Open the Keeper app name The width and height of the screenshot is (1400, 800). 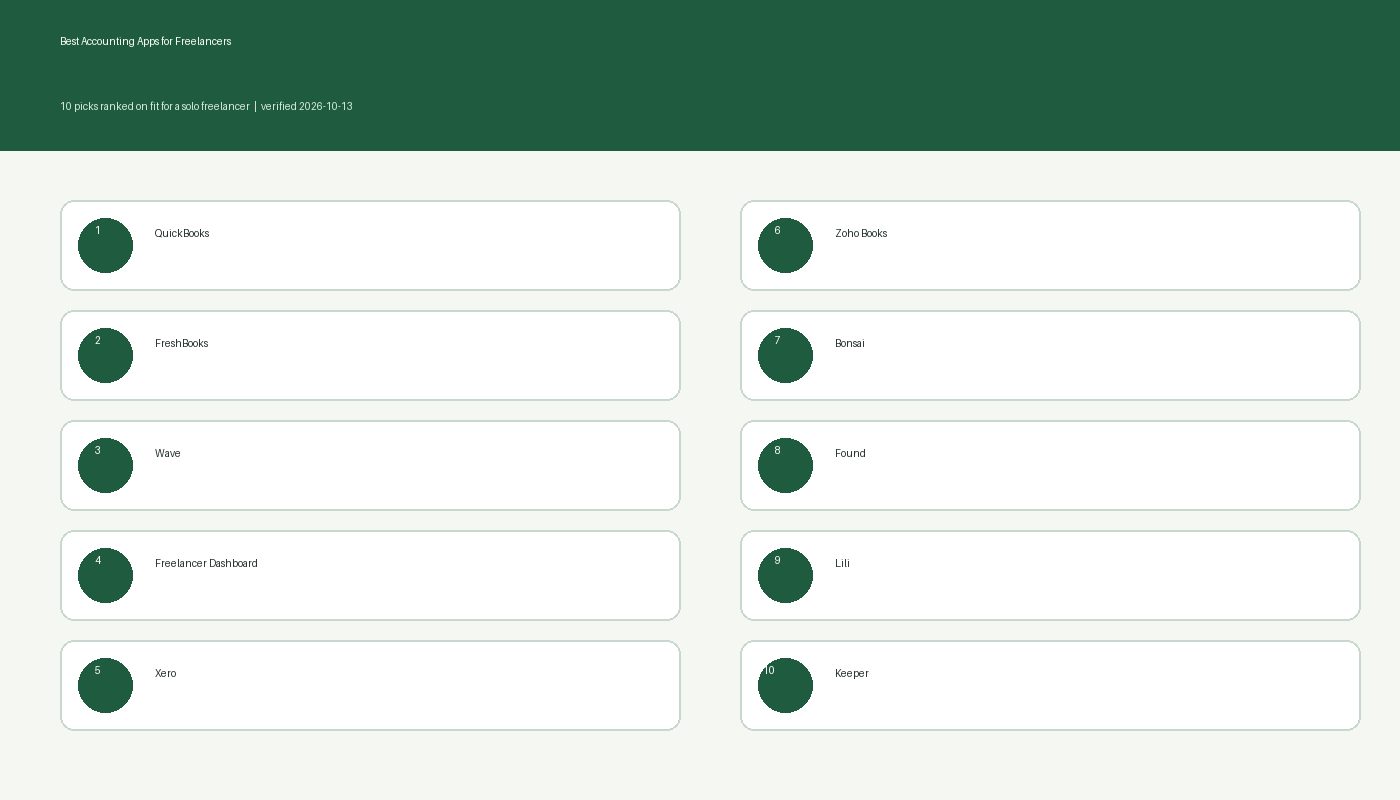(852, 673)
